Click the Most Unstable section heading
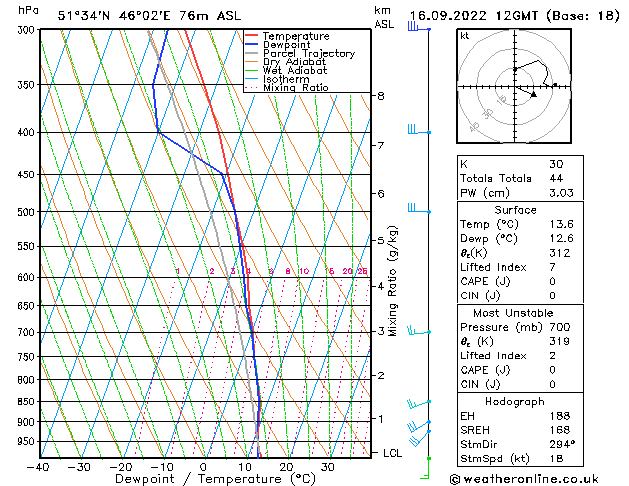This screenshot has height=486, width=629. tap(513, 313)
